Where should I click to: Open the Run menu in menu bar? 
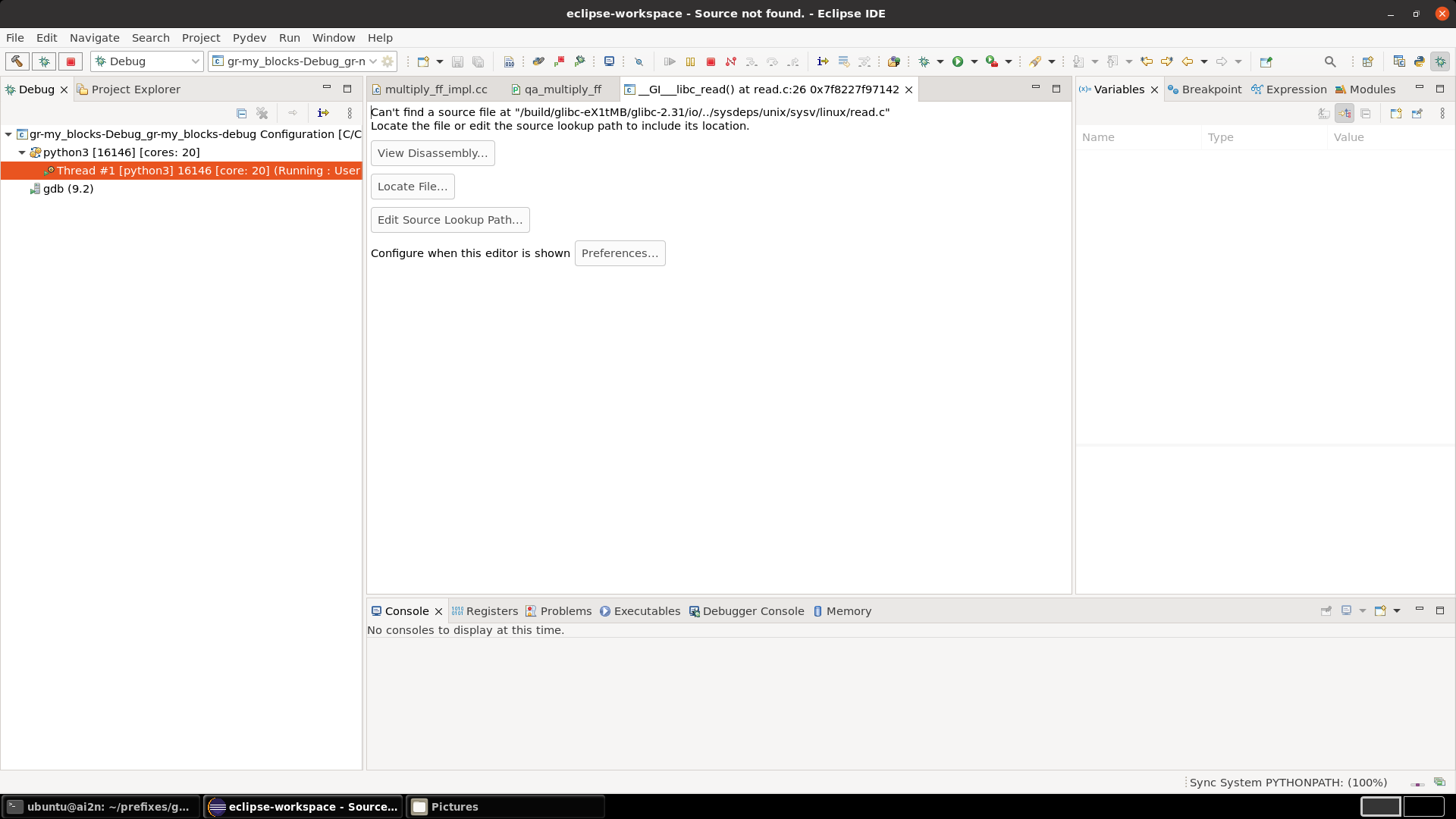tap(289, 38)
